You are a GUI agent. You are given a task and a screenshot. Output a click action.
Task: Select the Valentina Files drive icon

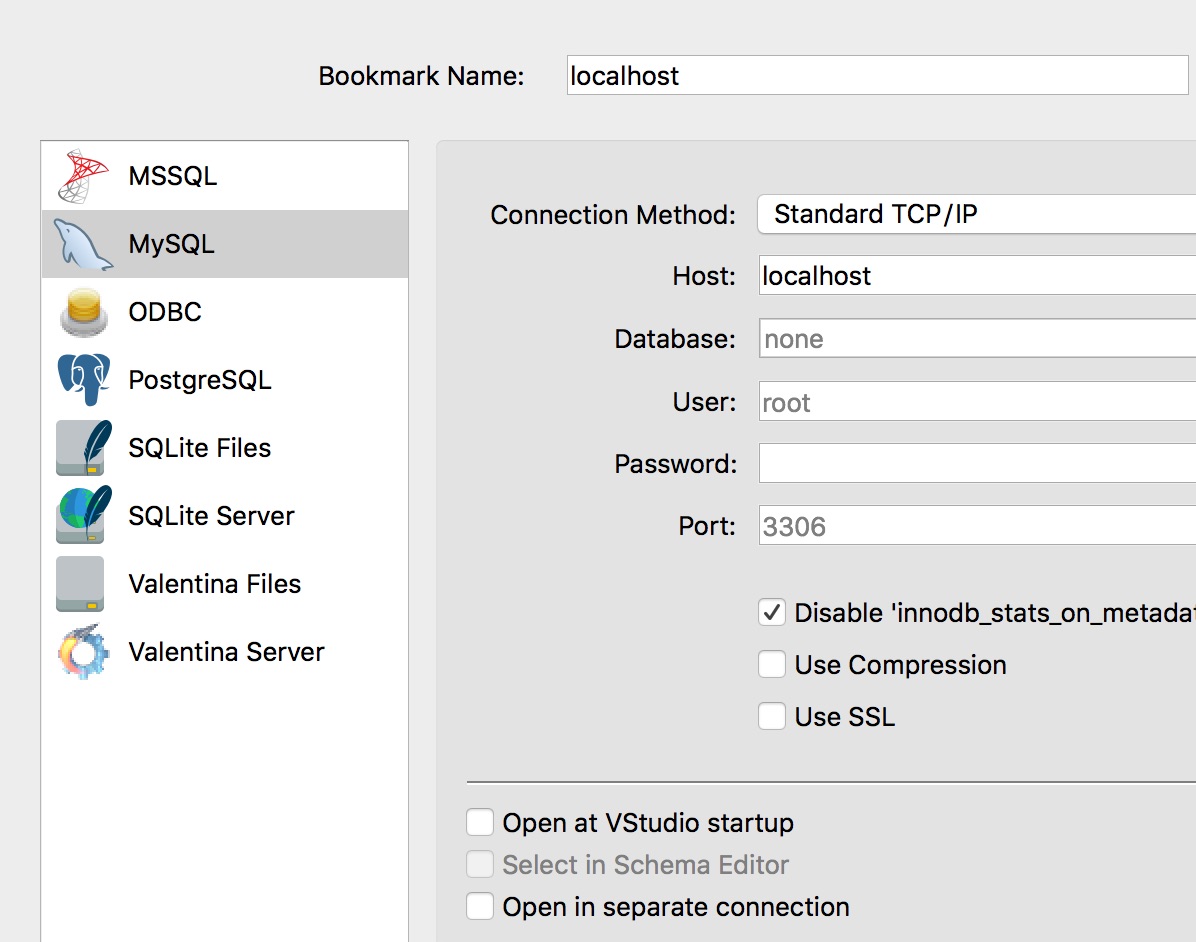pos(80,584)
